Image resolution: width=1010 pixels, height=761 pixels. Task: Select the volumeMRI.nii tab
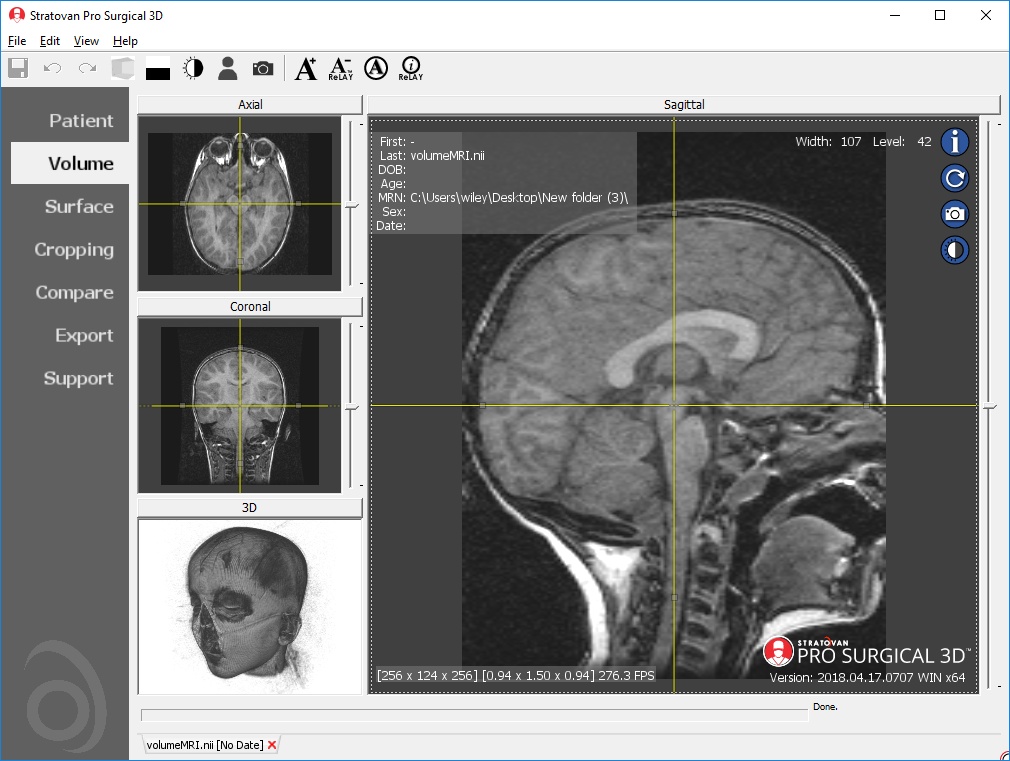coord(200,744)
